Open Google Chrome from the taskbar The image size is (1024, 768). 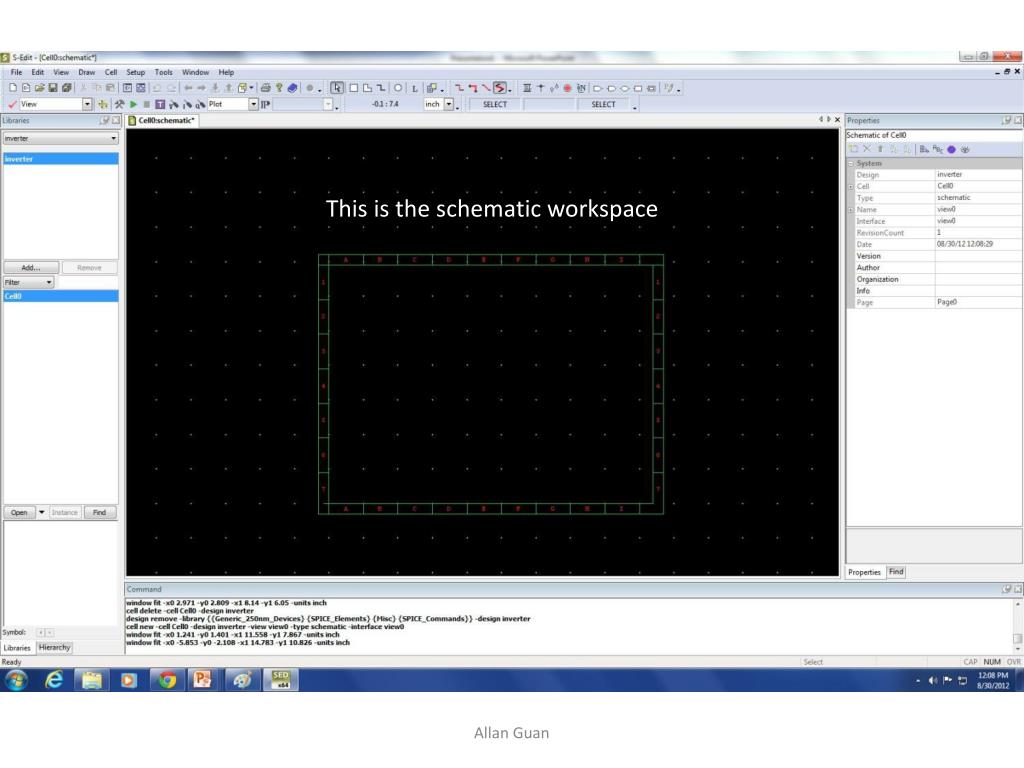pyautogui.click(x=168, y=680)
